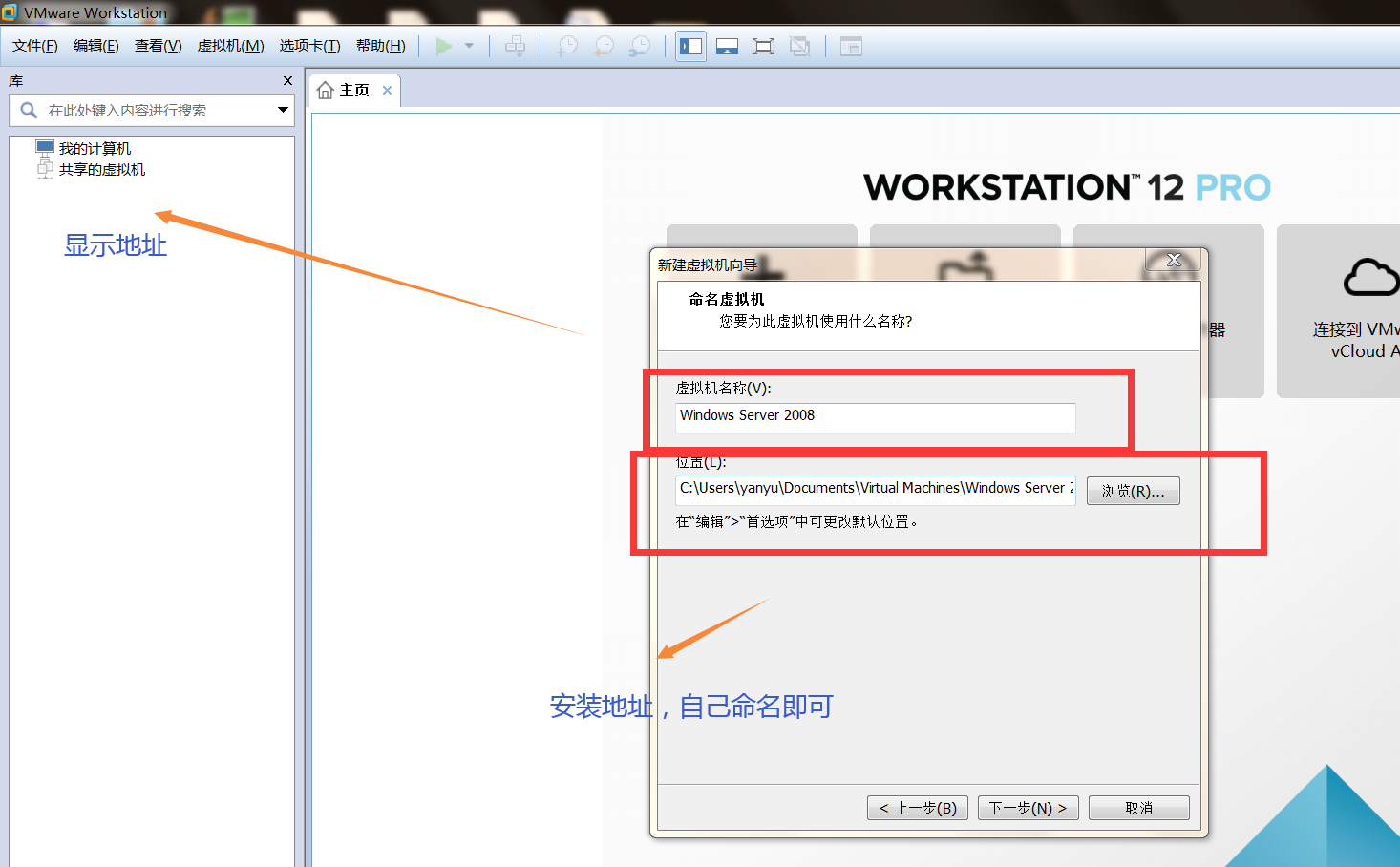This screenshot has width=1400, height=867.
Task: Open the 编辑(E) menu
Action: pyautogui.click(x=96, y=46)
